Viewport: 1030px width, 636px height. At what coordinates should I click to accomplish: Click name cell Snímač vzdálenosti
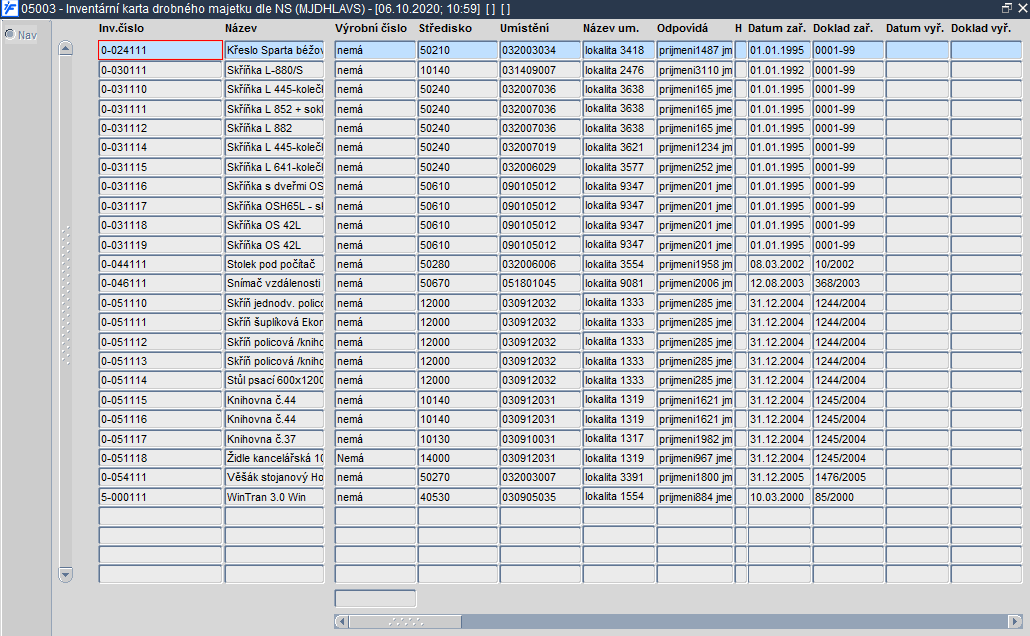pyautogui.click(x=275, y=283)
